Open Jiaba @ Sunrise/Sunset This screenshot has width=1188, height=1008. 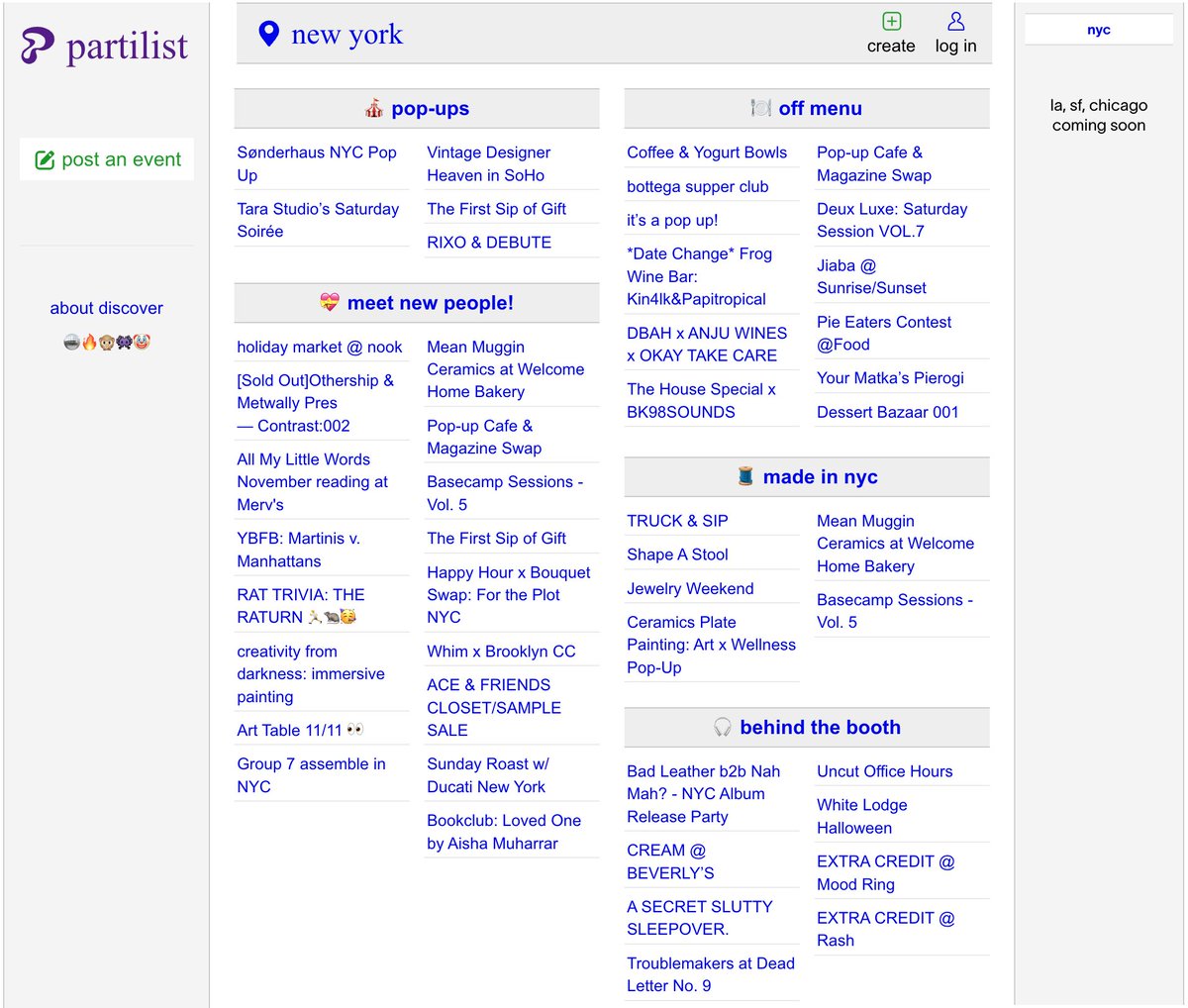pyautogui.click(x=872, y=276)
